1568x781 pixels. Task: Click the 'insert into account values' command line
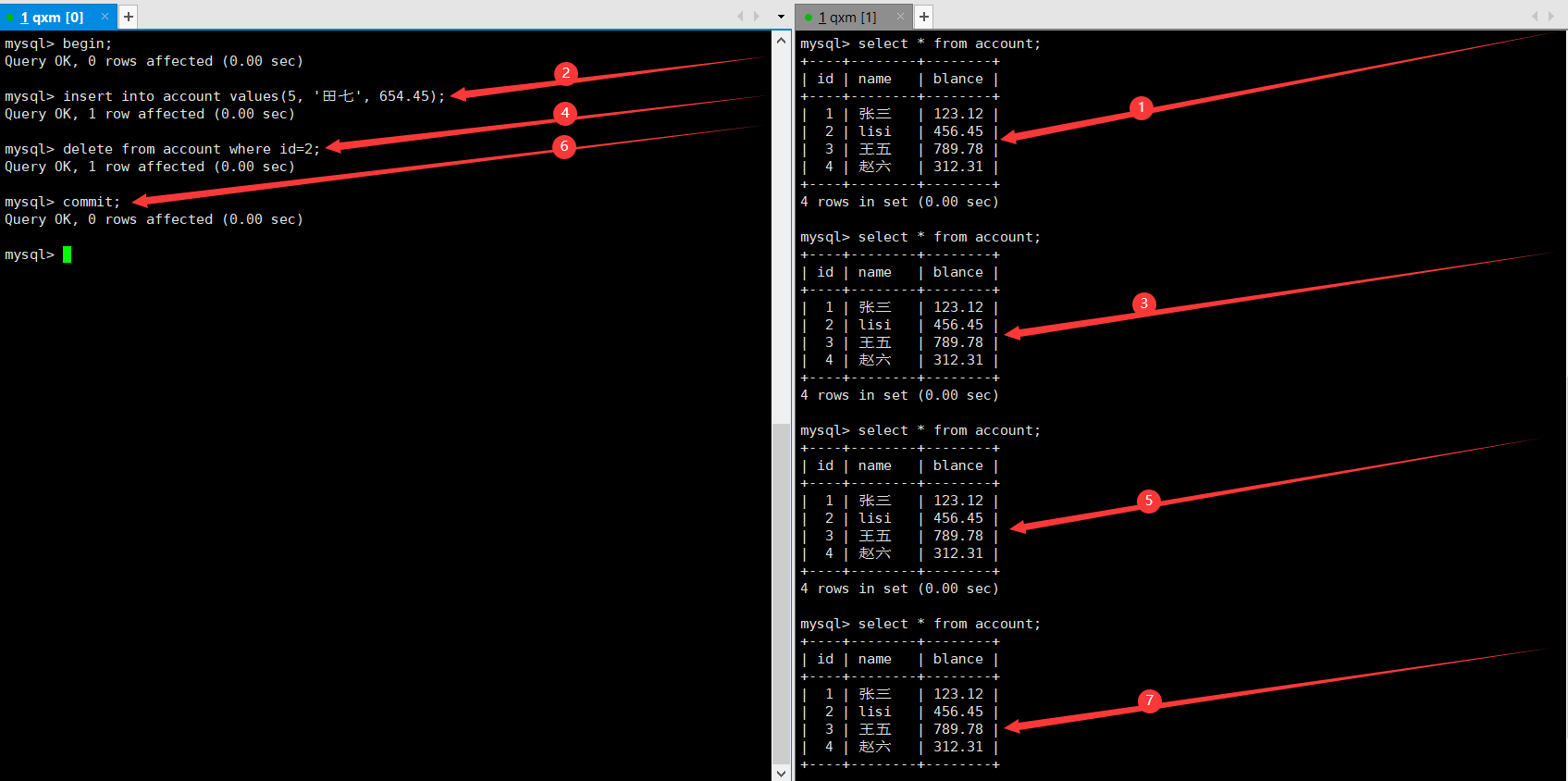pyautogui.click(x=225, y=96)
